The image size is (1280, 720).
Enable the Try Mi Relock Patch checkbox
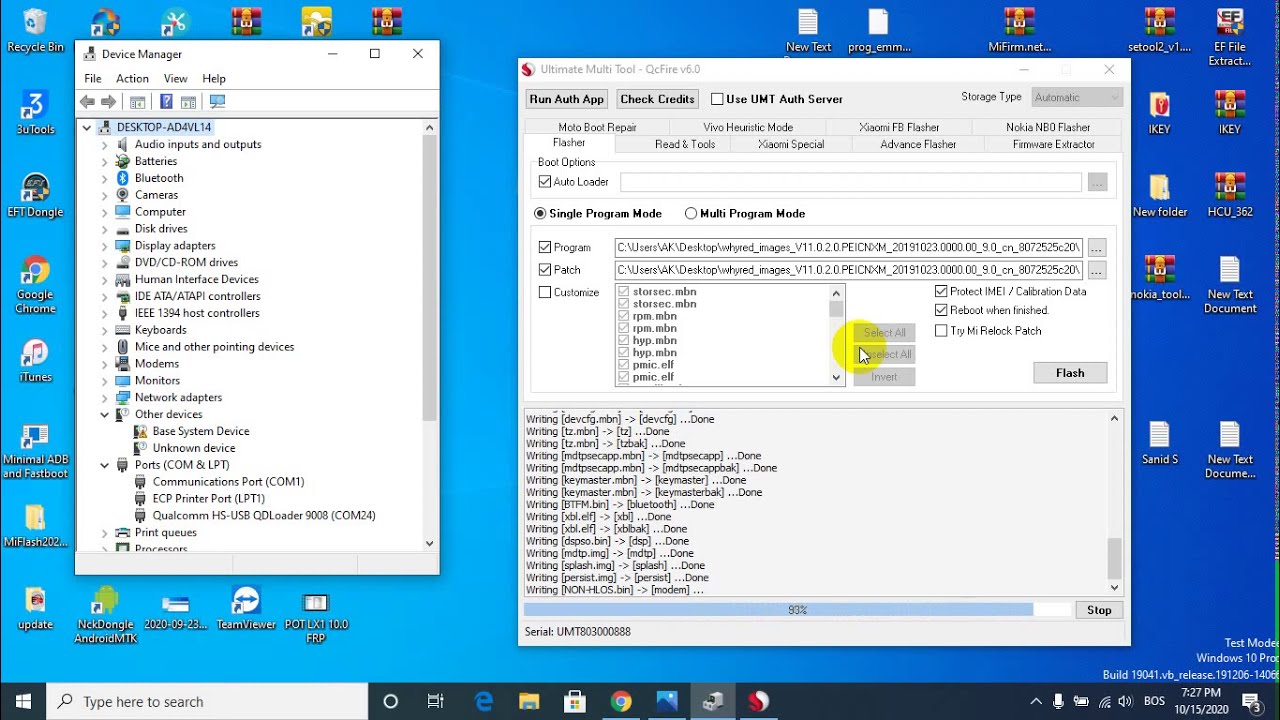[941, 330]
